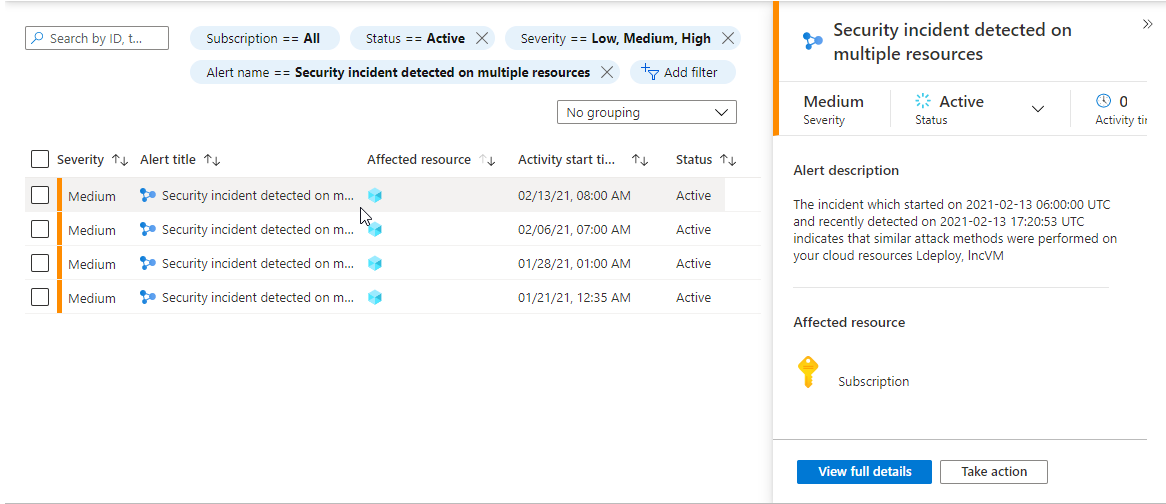Remove the Status Active filter

tap(482, 39)
